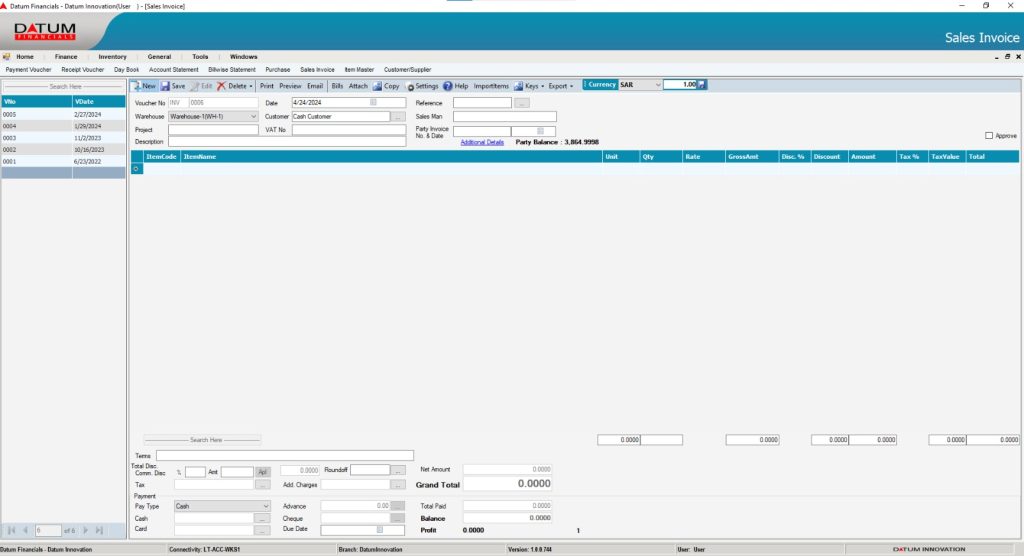Open Customer/Supplier shortcut
The image size is (1024, 556).
[x=408, y=69]
